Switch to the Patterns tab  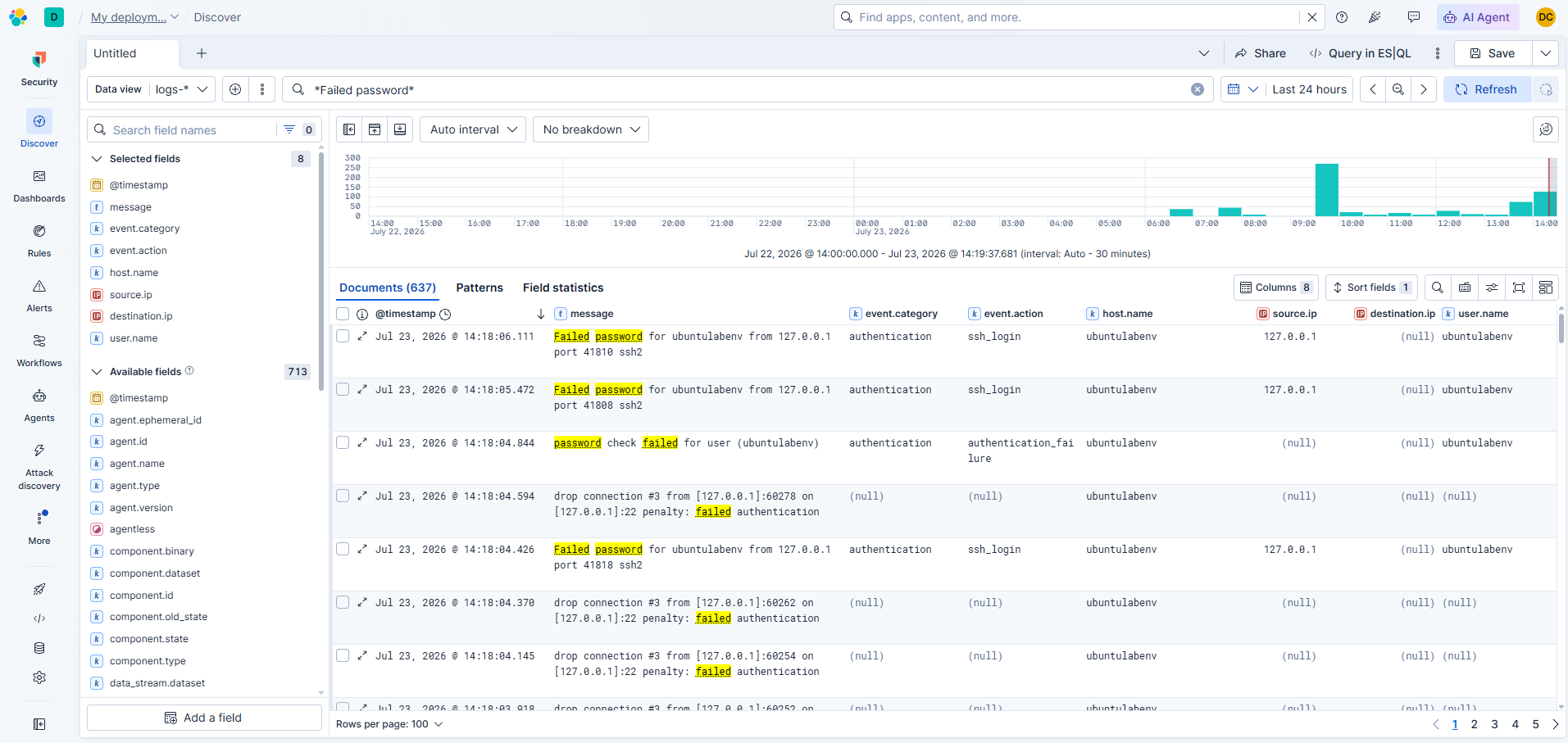point(479,288)
